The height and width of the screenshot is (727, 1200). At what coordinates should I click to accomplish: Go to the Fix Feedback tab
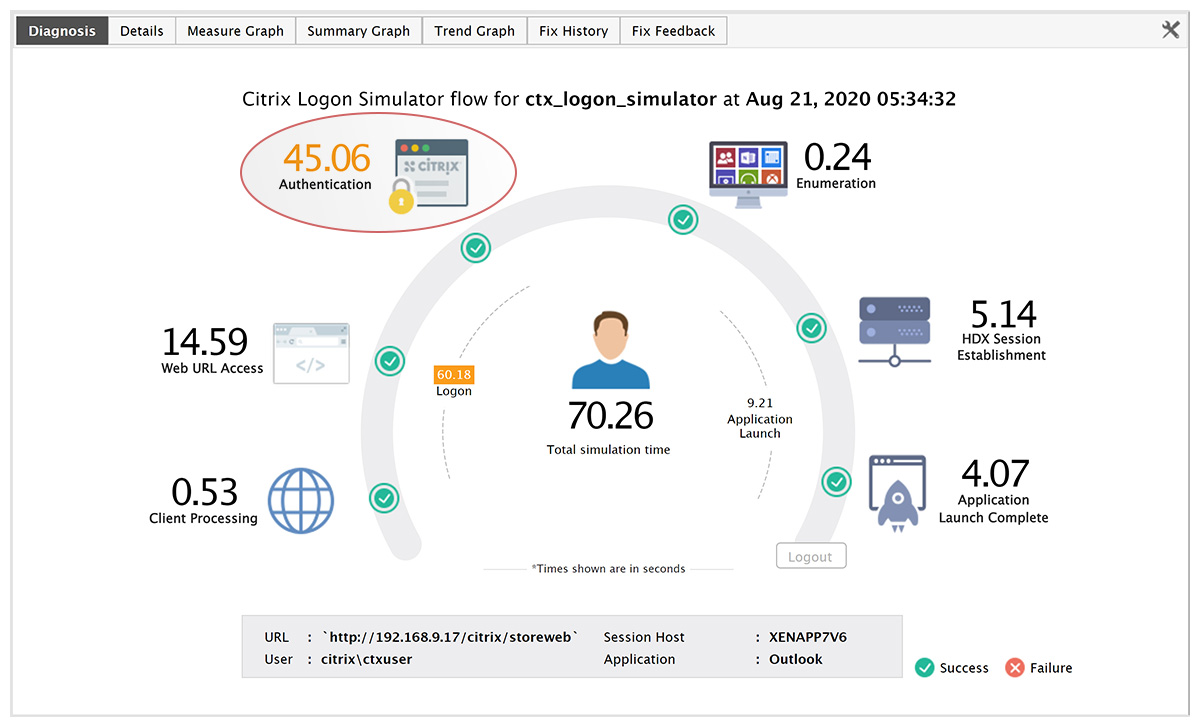pos(674,31)
